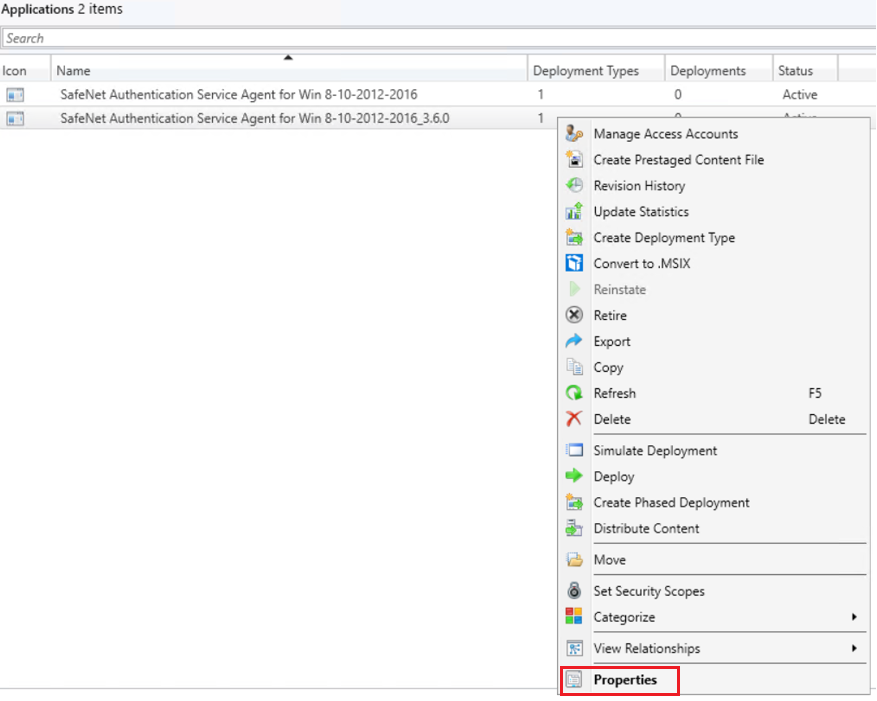Click the Revision History clock icon

(x=574, y=185)
